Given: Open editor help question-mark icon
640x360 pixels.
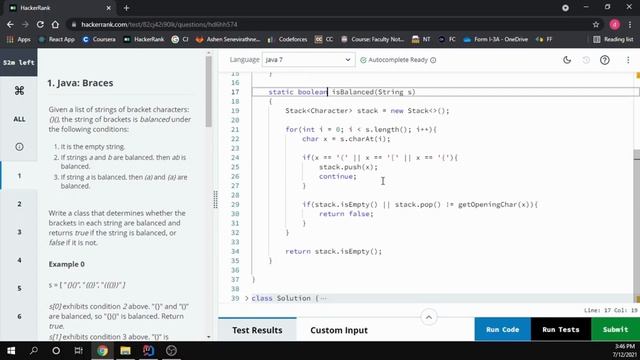Looking at the screenshot, I should click(604, 60).
